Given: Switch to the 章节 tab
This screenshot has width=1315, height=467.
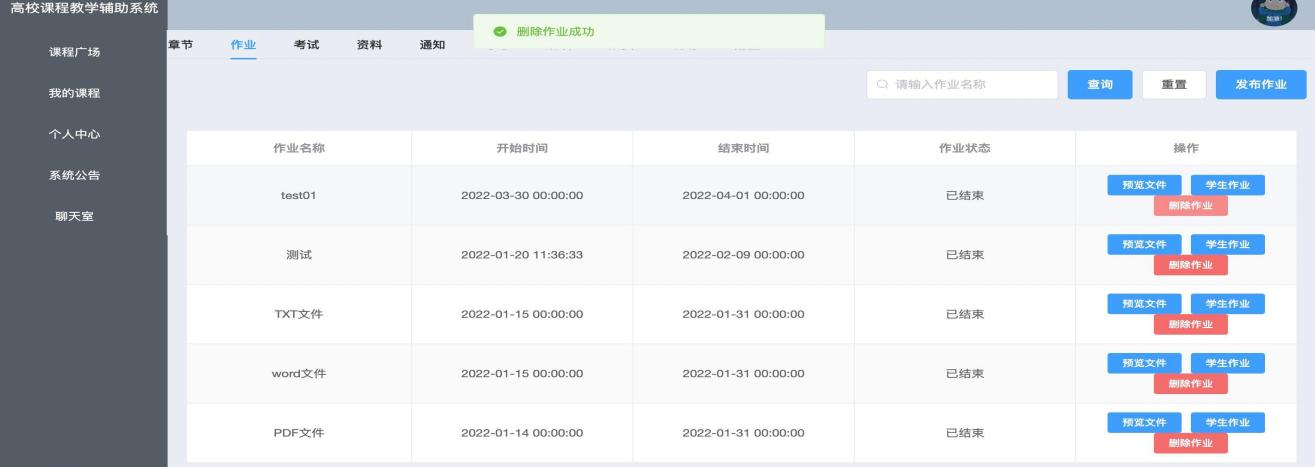Looking at the screenshot, I should (x=182, y=44).
